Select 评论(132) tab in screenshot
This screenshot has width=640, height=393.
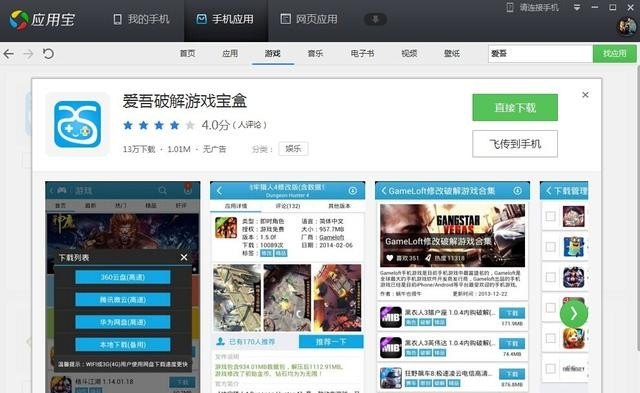[287, 206]
